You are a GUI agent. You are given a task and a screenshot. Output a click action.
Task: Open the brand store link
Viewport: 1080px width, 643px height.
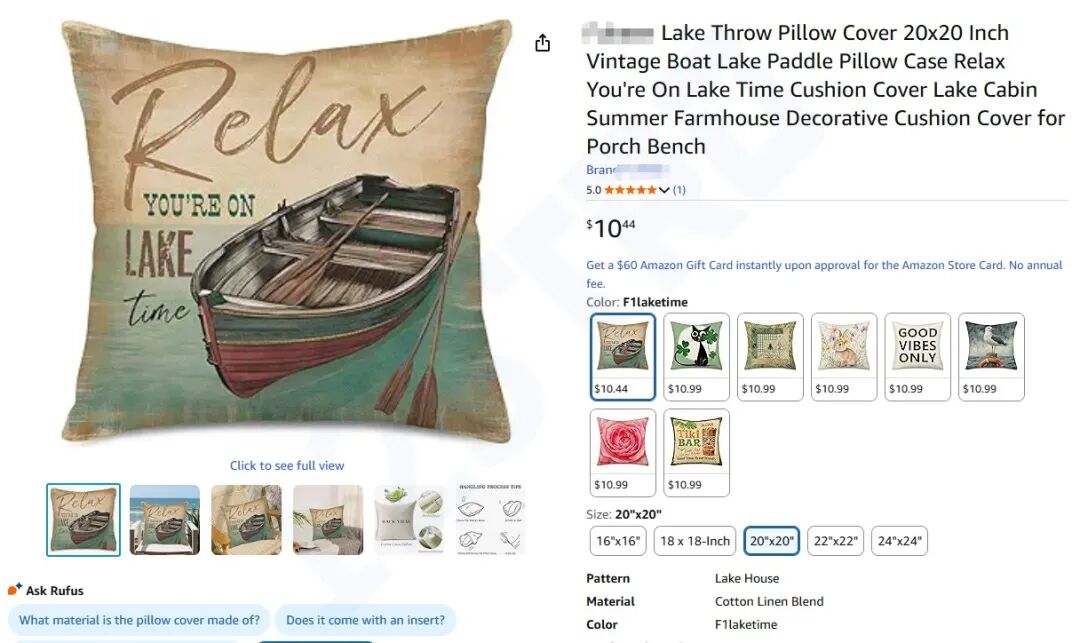coord(626,170)
